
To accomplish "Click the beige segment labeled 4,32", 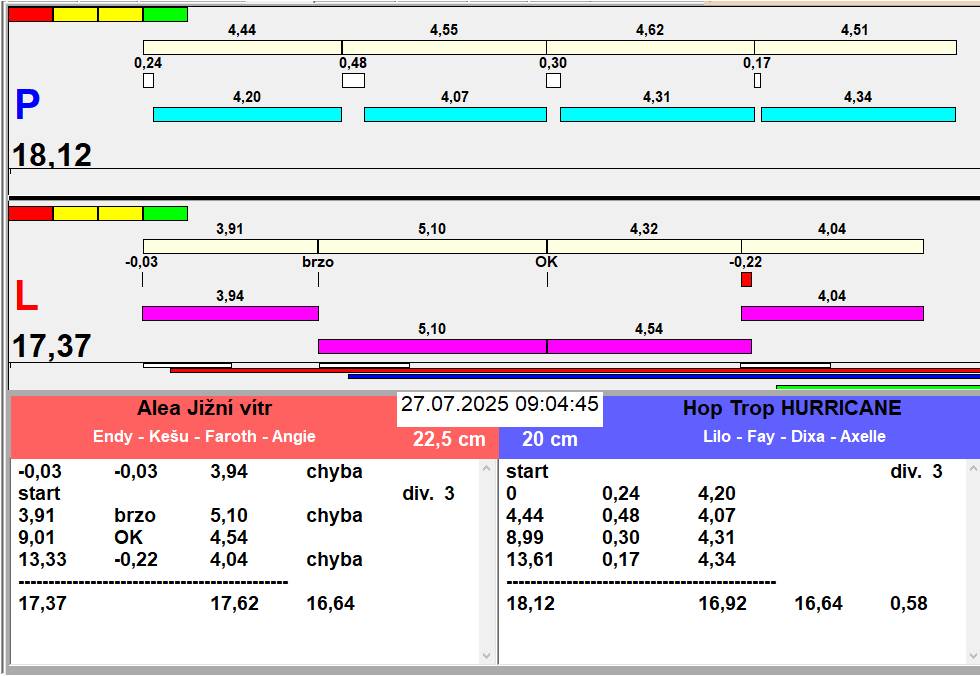I will tap(644, 246).
